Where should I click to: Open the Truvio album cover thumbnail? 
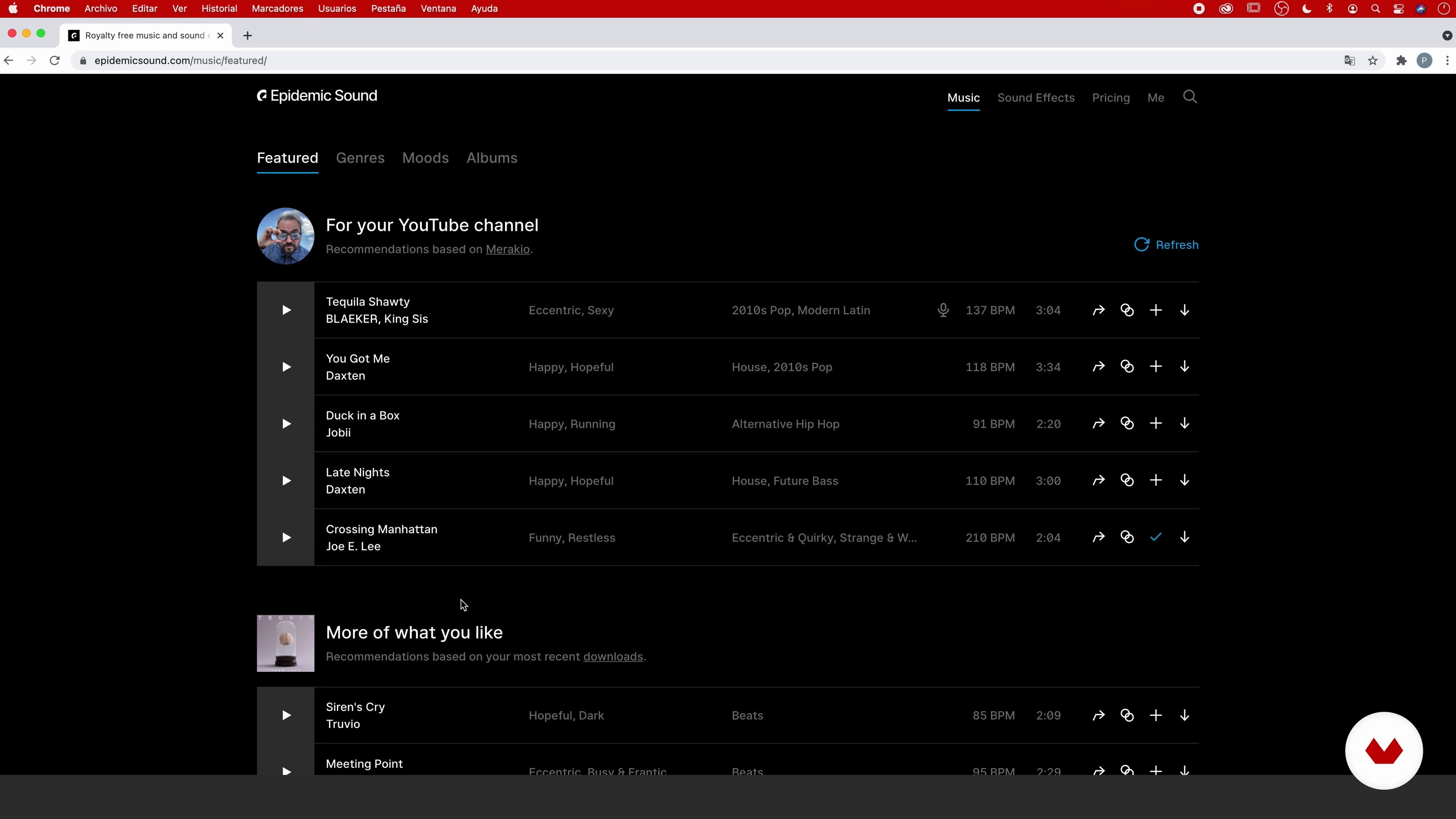tap(286, 643)
